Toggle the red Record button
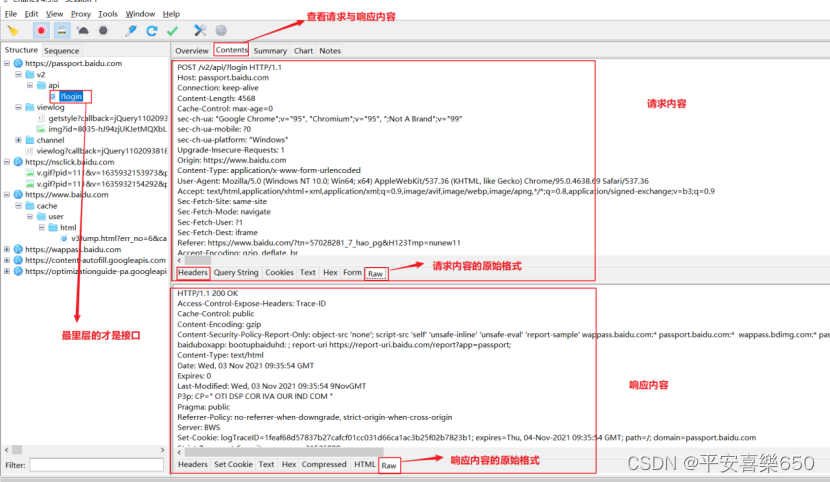830x482 pixels. click(41, 31)
